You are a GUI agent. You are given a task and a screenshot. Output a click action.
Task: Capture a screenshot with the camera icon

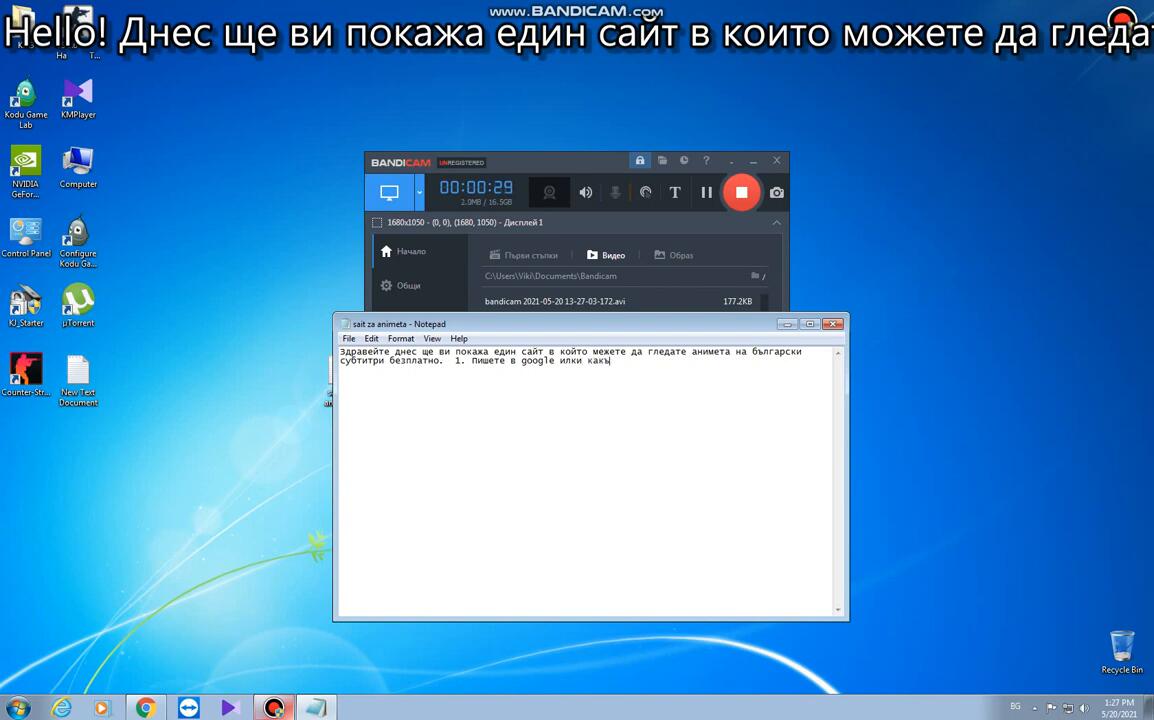pos(777,192)
